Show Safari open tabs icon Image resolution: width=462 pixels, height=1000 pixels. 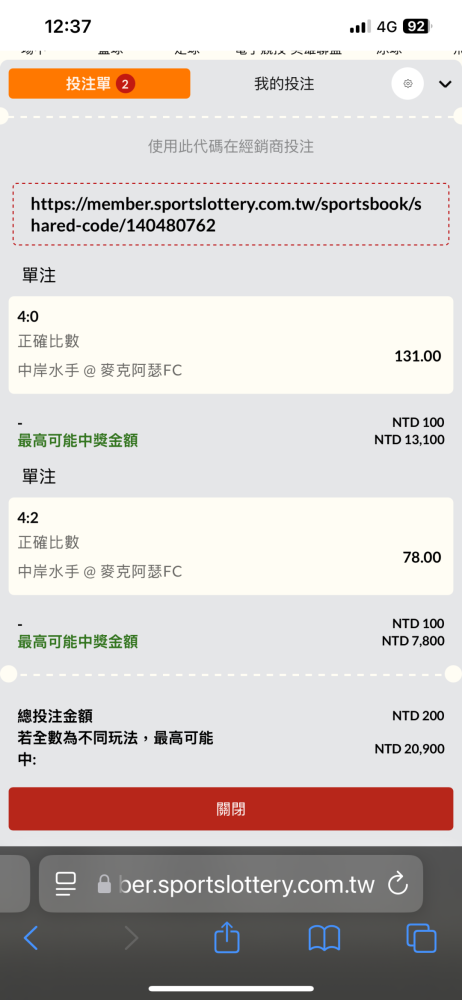[421, 938]
